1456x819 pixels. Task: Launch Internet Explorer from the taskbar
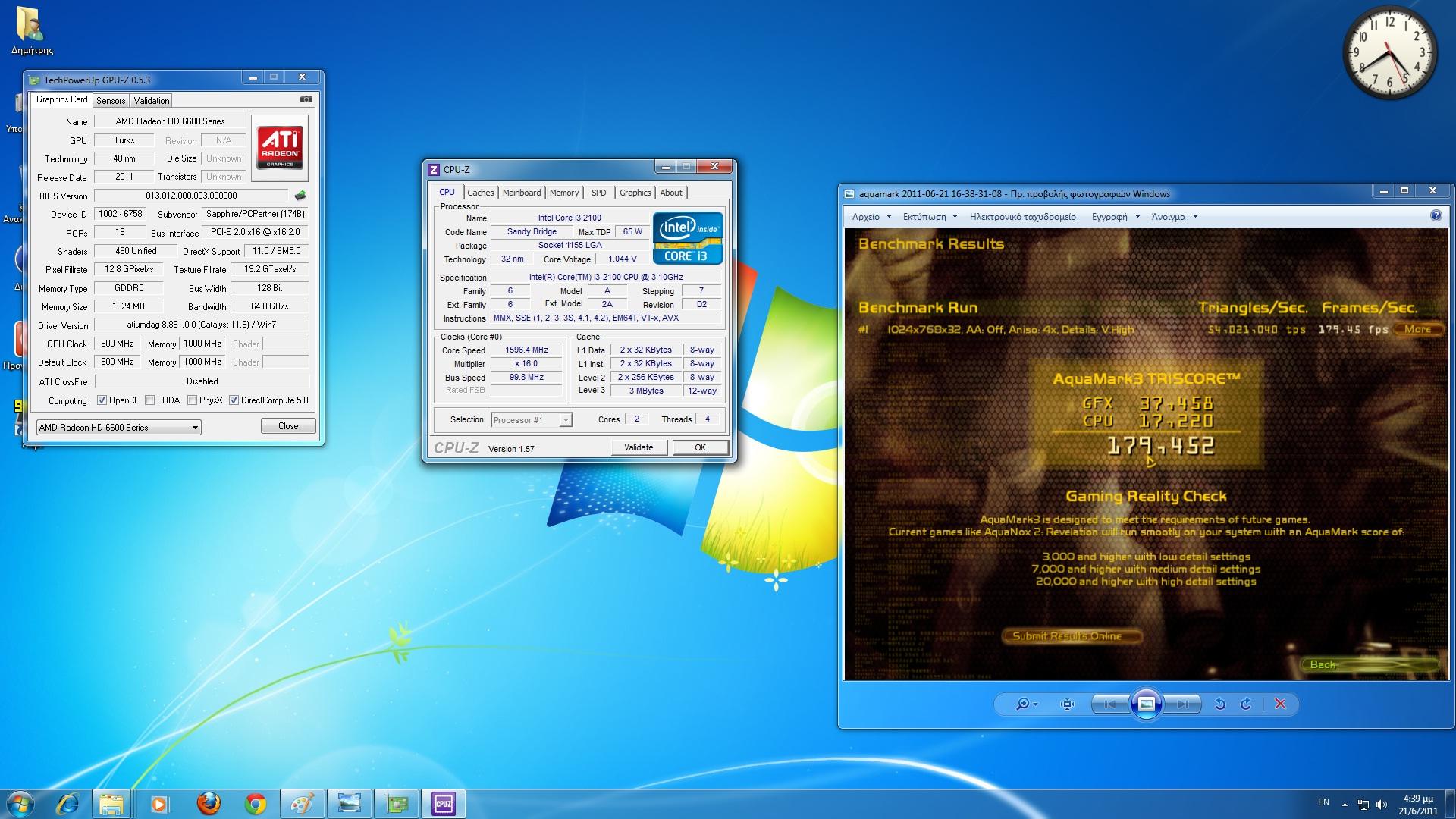coord(68,804)
